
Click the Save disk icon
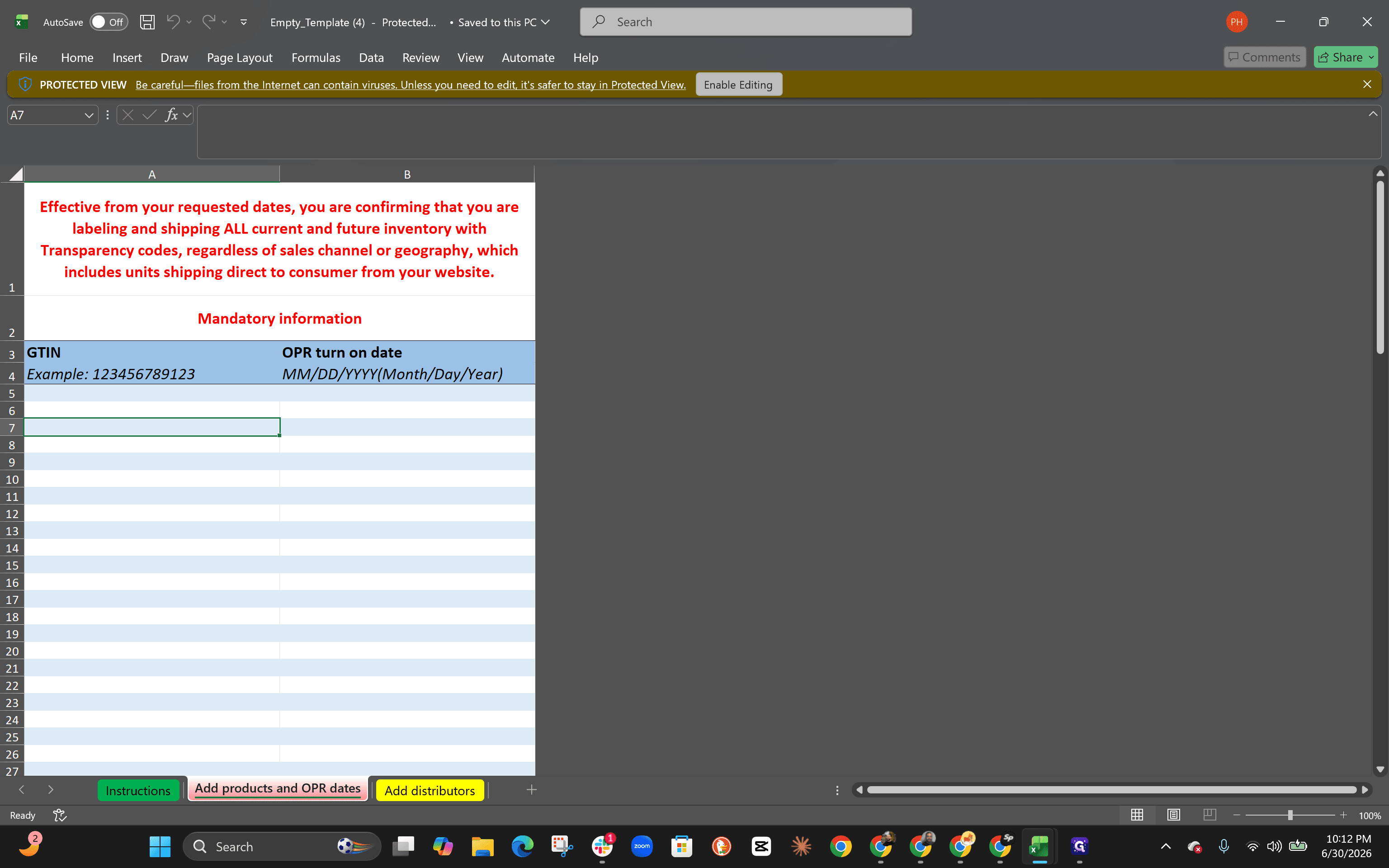[147, 22]
